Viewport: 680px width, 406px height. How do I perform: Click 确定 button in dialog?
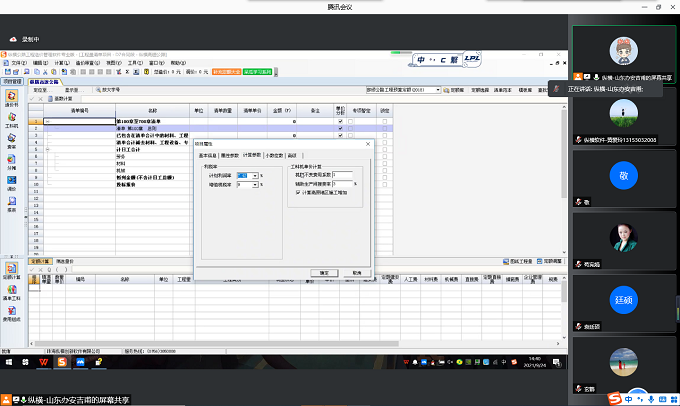click(324, 273)
